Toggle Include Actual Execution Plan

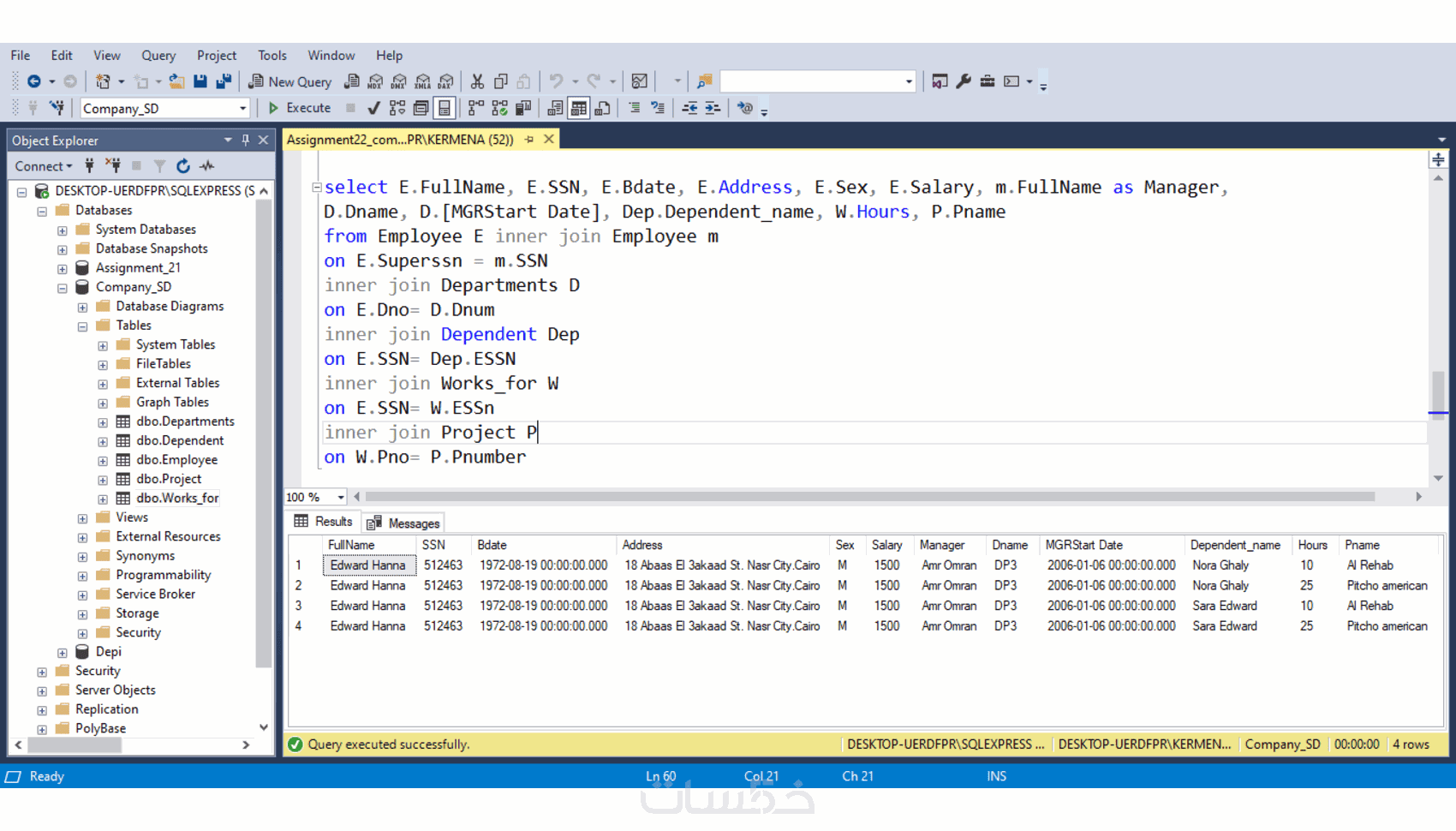click(476, 108)
